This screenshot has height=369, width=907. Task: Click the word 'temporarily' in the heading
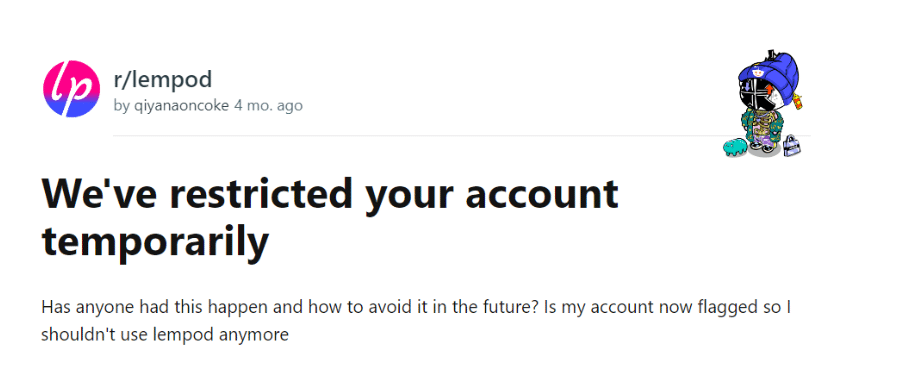(x=155, y=242)
